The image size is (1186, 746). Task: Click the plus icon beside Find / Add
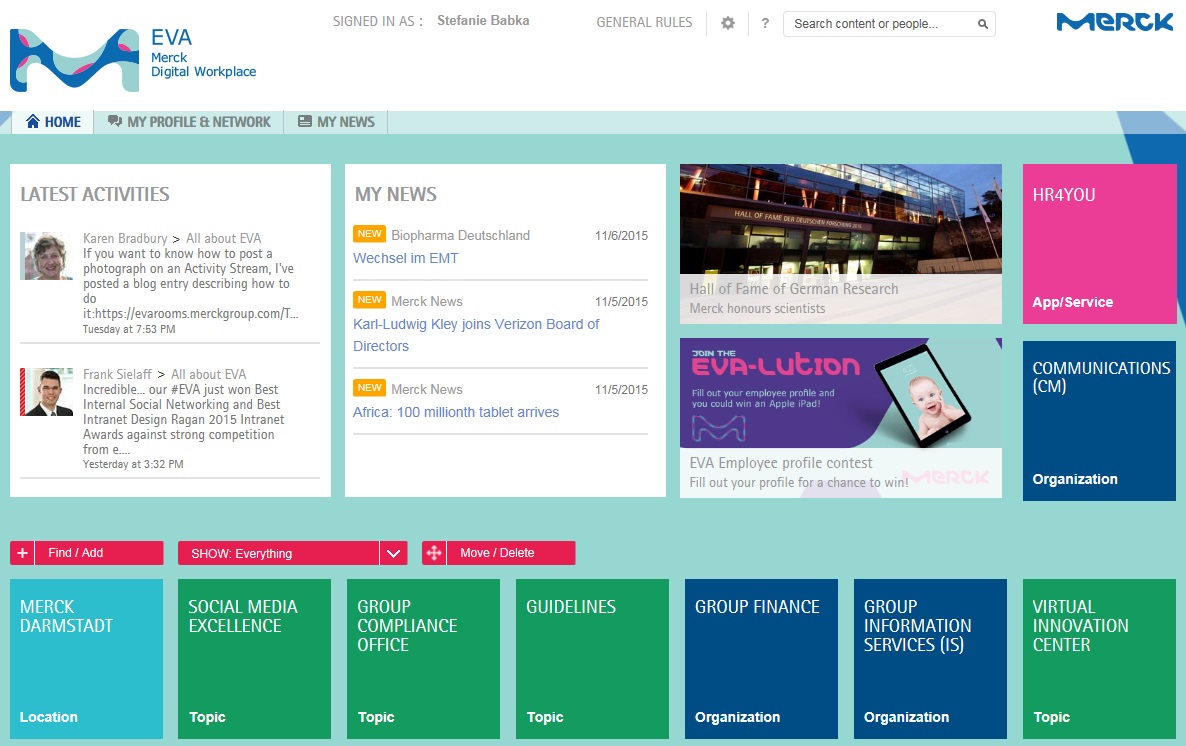pos(23,553)
